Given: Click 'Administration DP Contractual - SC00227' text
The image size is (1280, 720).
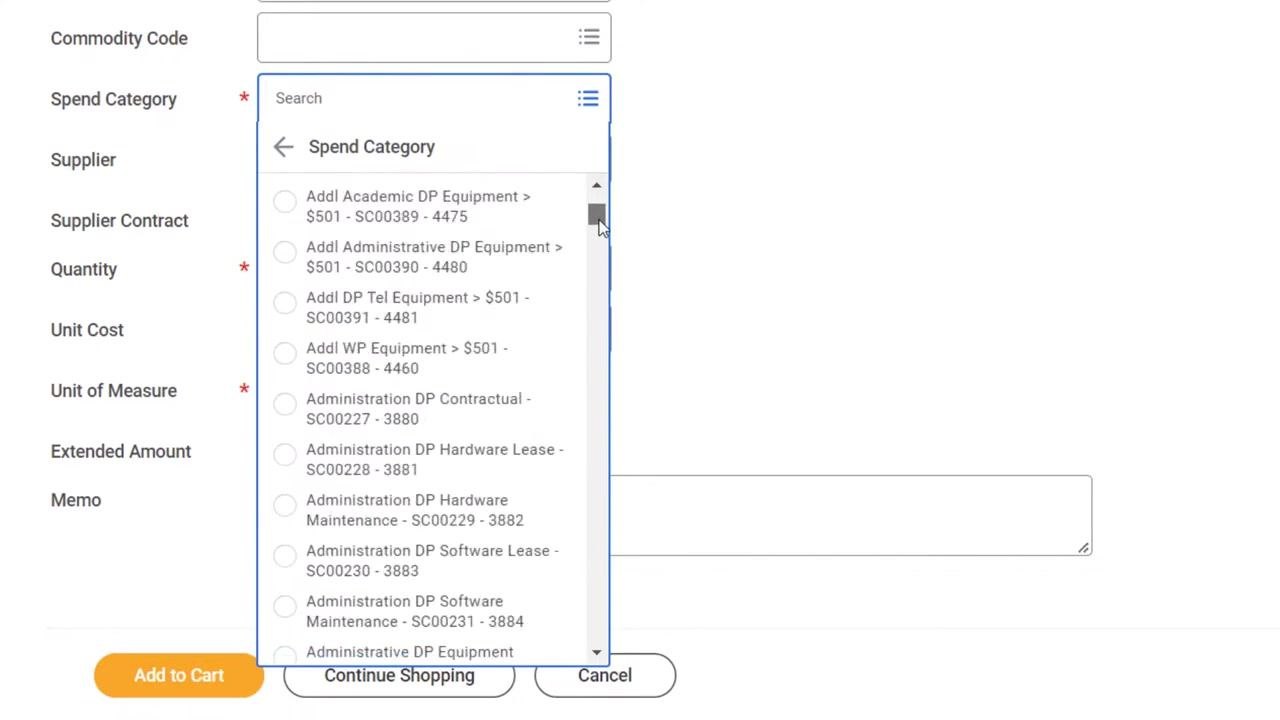Looking at the screenshot, I should point(418,409).
